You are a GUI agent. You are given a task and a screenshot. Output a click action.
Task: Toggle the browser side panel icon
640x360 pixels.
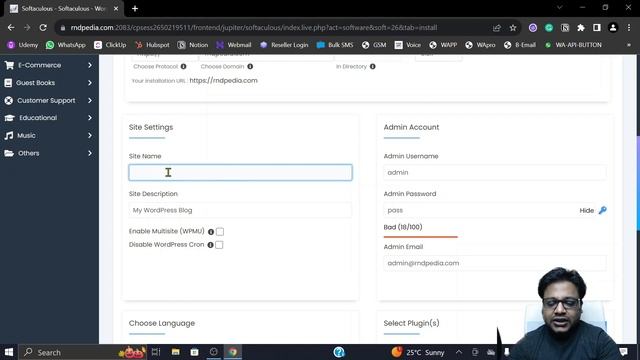coord(597,28)
